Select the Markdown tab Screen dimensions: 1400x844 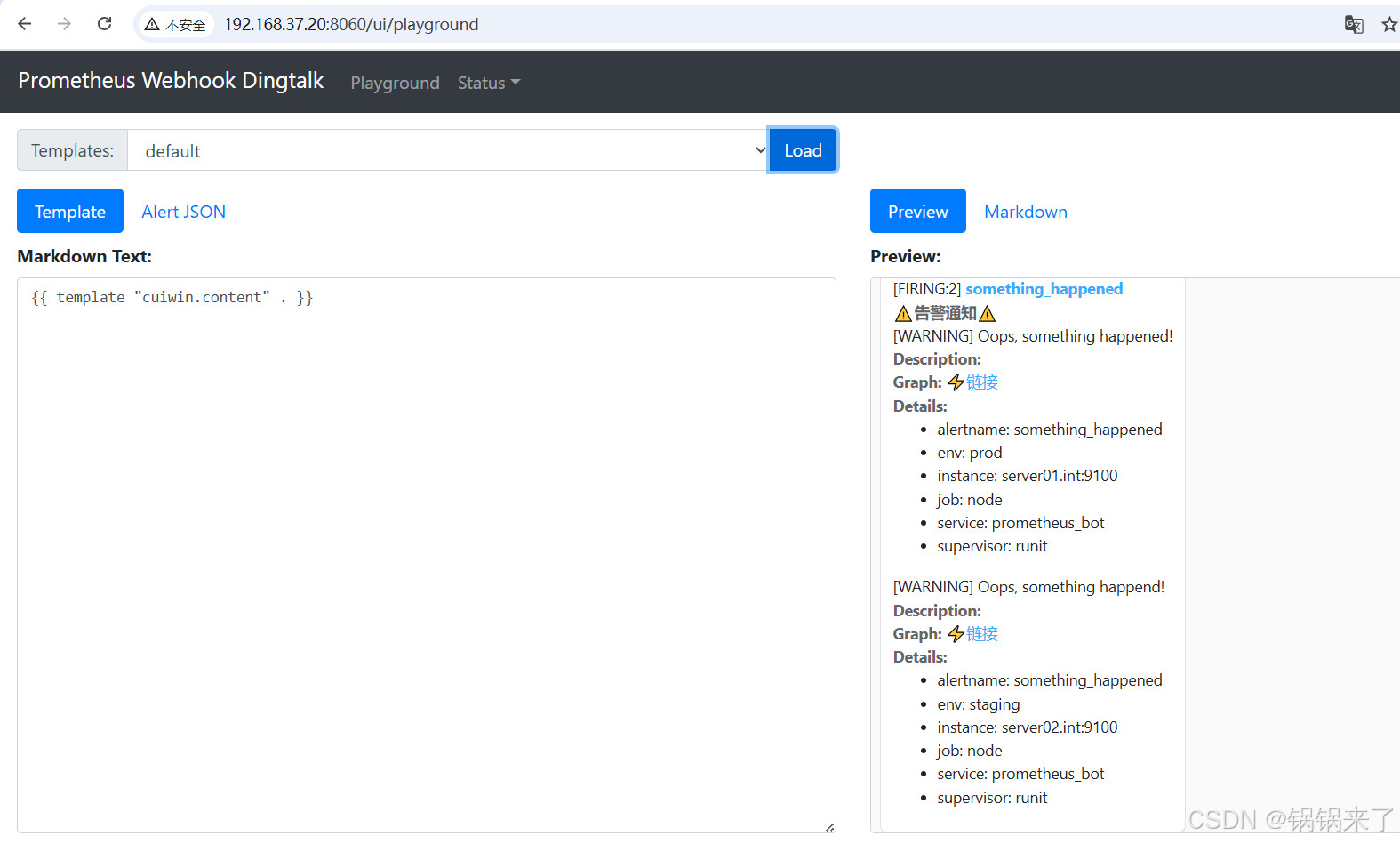coord(1026,212)
